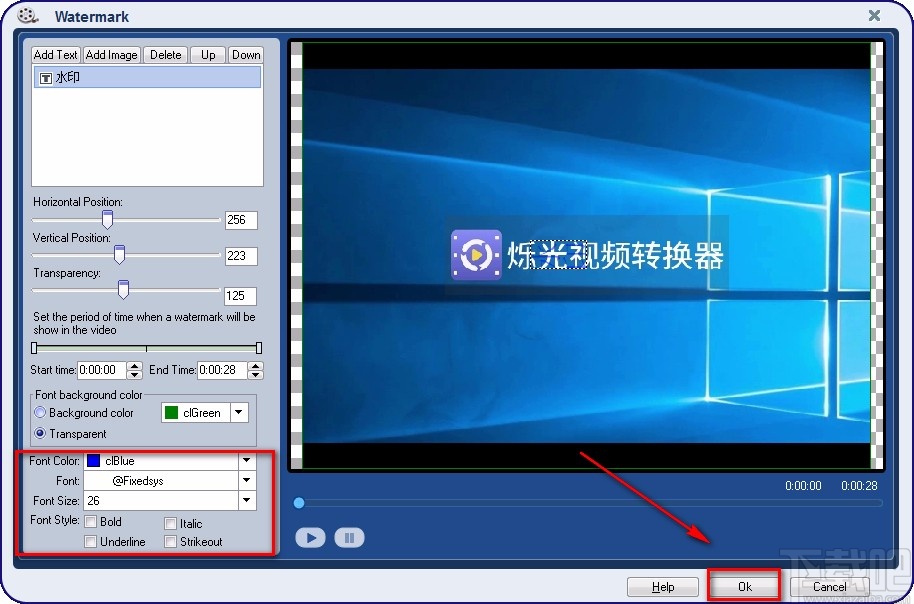Click the right handle of the time range bar

[x=259, y=348]
